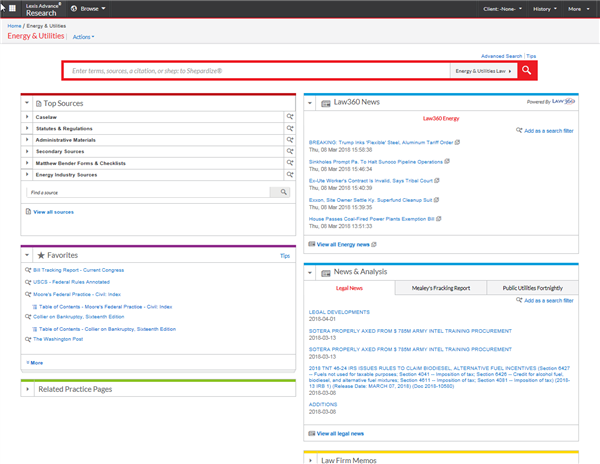Viewport: 600px width, 464px height.
Task: Open the Browse menu
Action: pos(88,8)
